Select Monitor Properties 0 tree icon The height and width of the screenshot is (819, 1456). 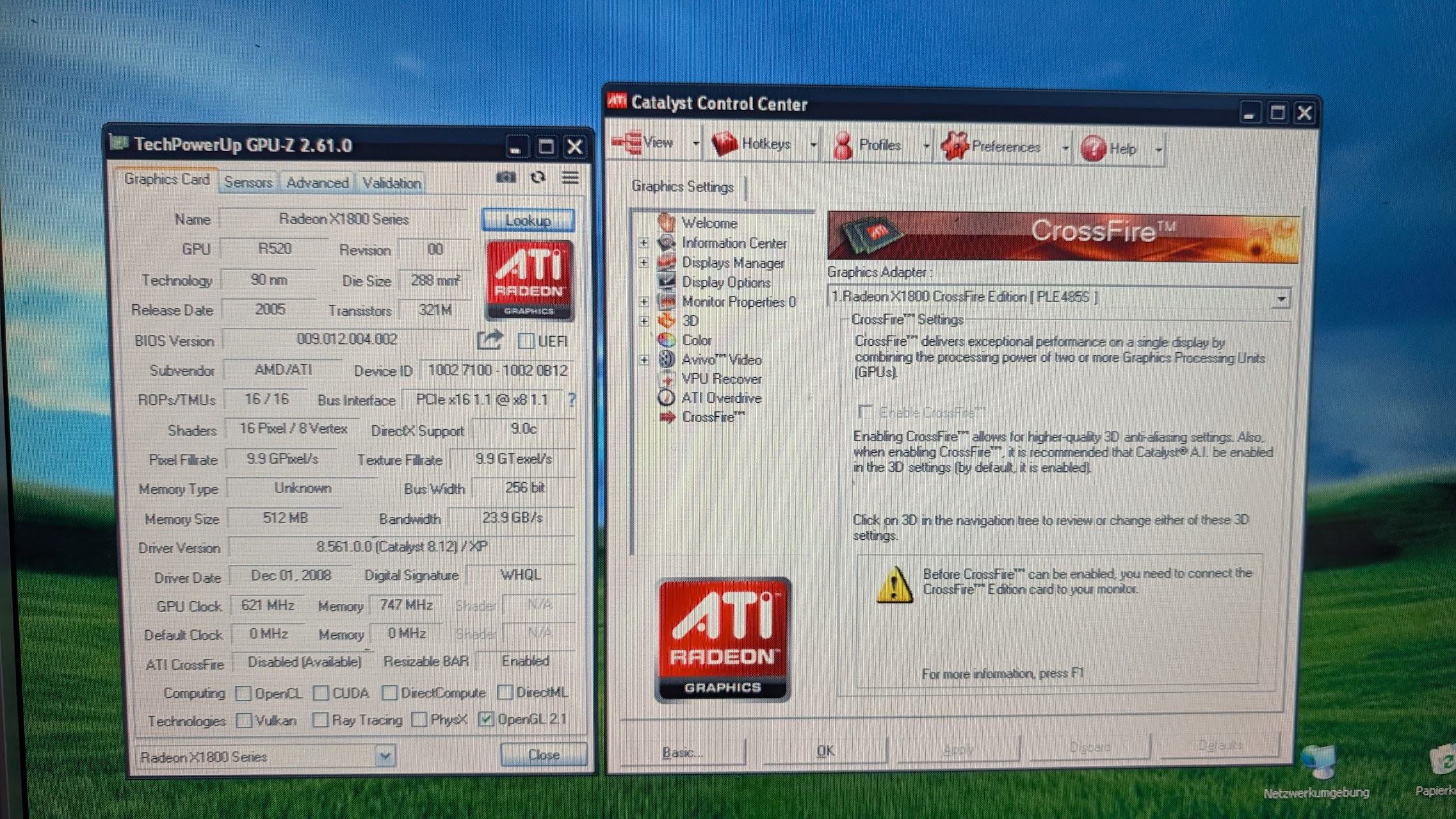tap(667, 301)
